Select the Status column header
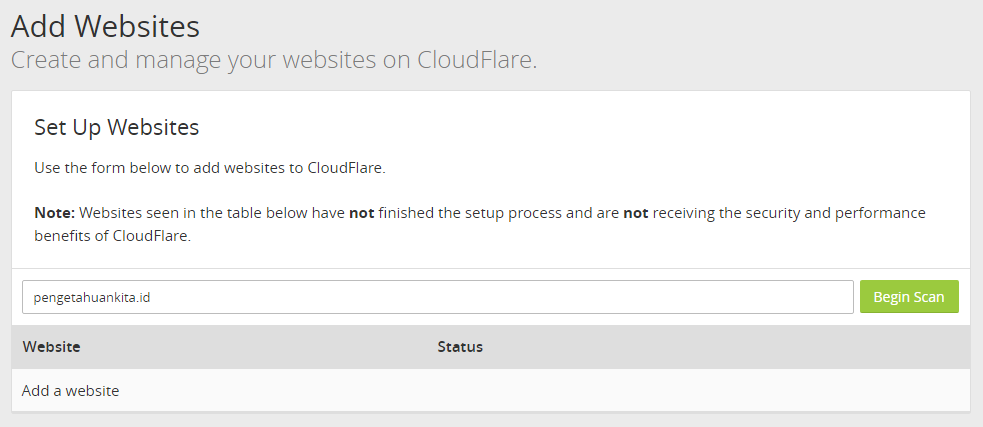983x427 pixels. (460, 347)
